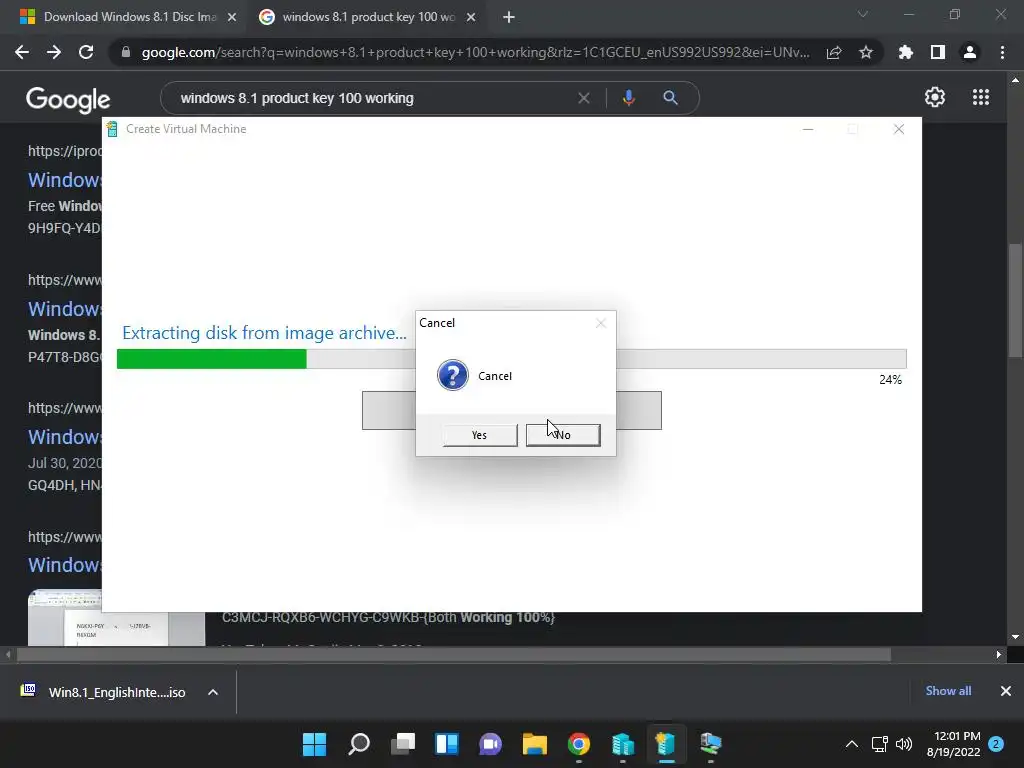Open the Windows Start menu
The image size is (1024, 768).
[314, 744]
